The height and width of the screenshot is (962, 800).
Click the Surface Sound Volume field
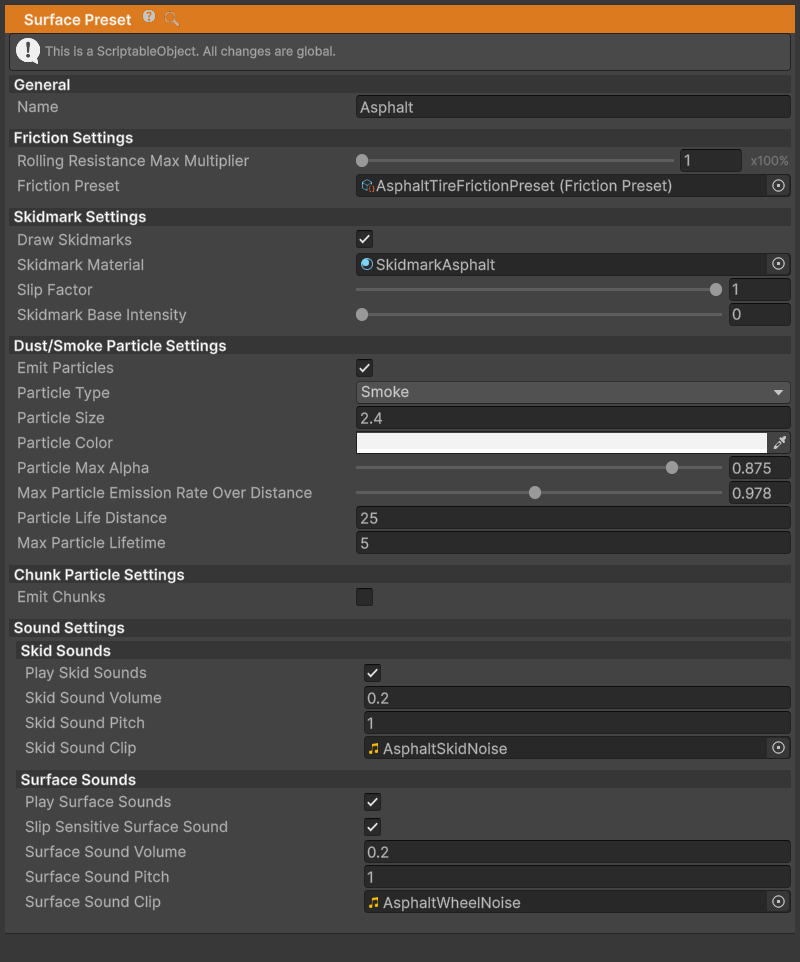click(x=577, y=852)
